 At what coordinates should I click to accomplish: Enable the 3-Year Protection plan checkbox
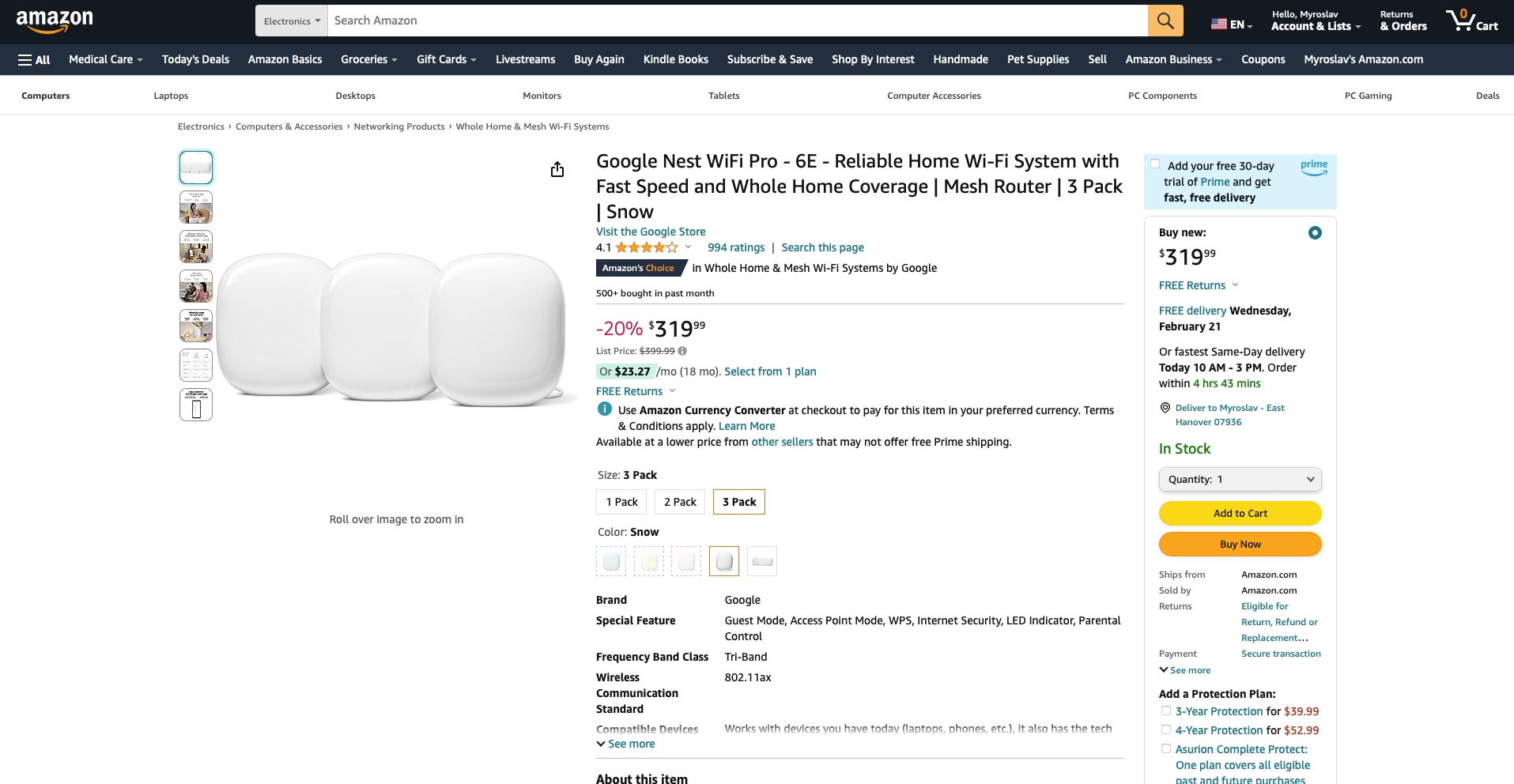pyautogui.click(x=1165, y=710)
